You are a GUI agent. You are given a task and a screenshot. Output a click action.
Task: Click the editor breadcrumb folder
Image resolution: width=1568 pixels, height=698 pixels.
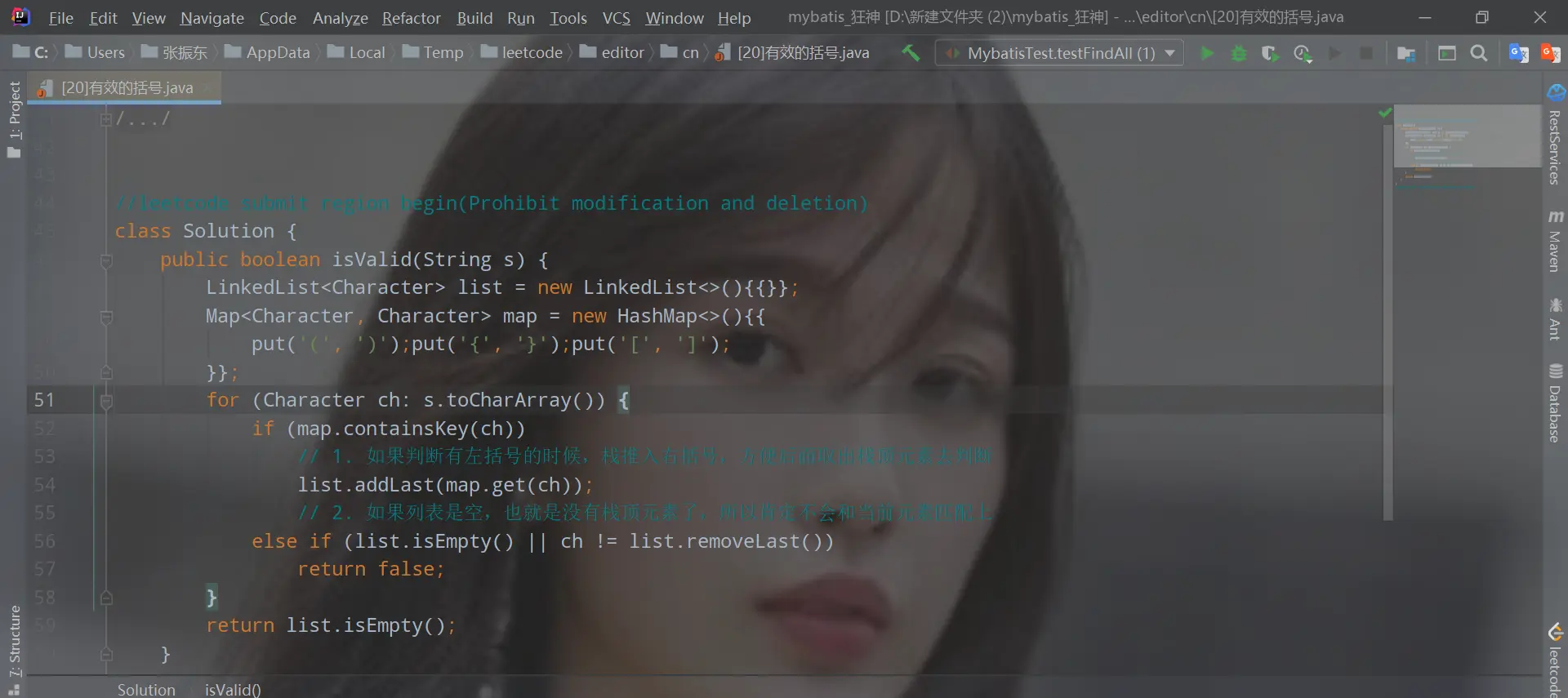(x=612, y=53)
